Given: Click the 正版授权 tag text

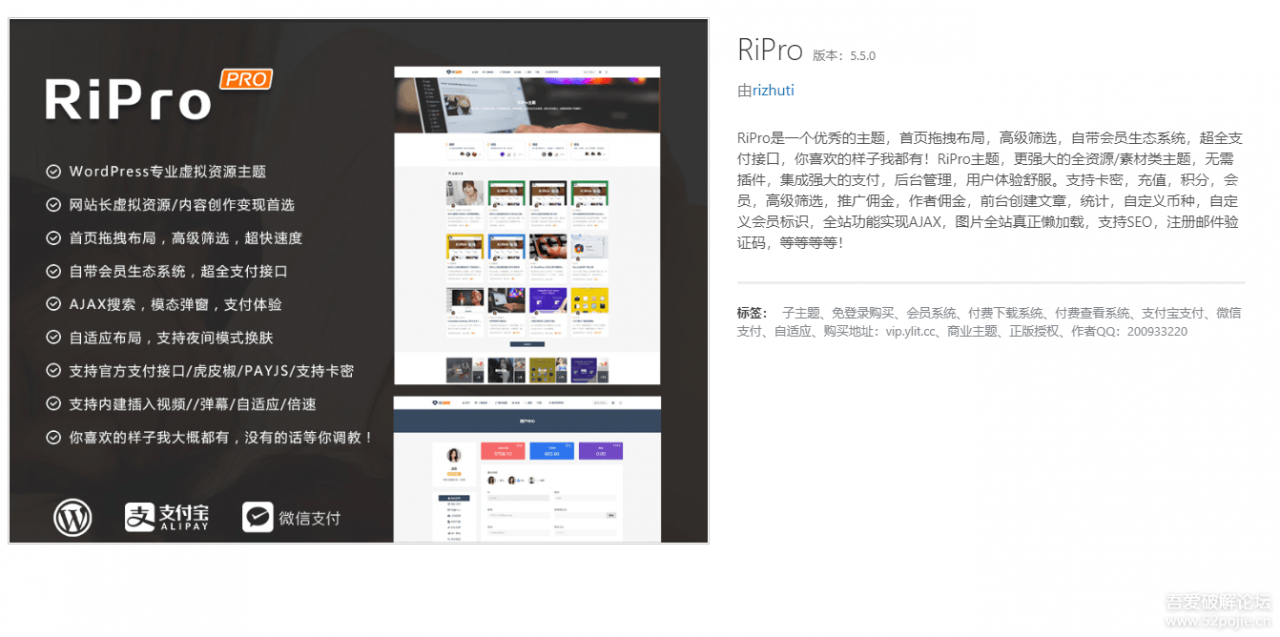Looking at the screenshot, I should coord(1034,331).
